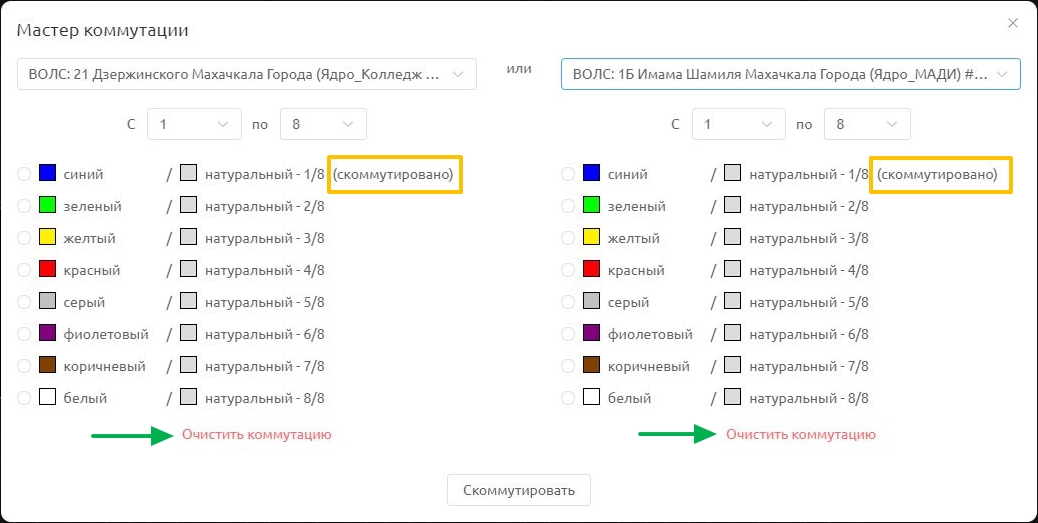
Task: Click the gray серый swatch in Имама Шамиля list
Action: 591,301
